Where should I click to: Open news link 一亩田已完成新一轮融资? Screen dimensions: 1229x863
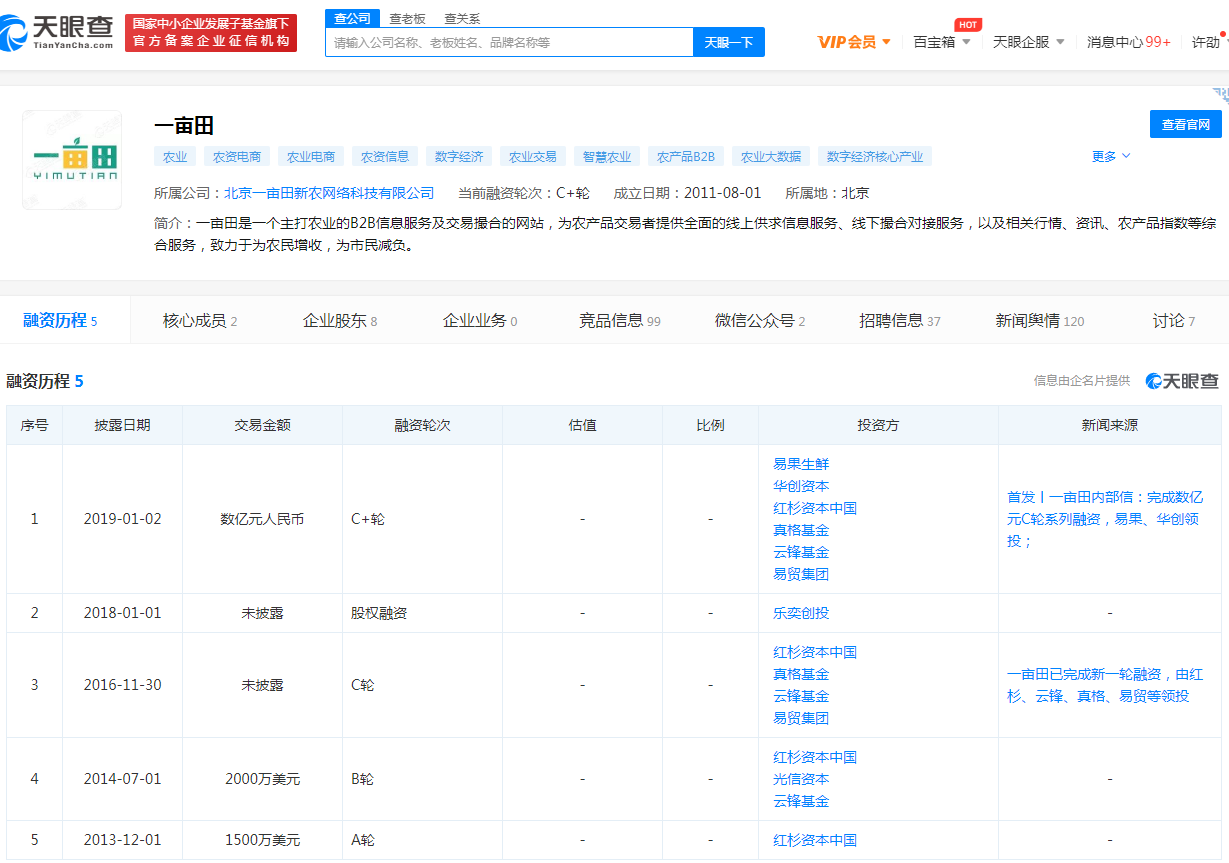1105,685
